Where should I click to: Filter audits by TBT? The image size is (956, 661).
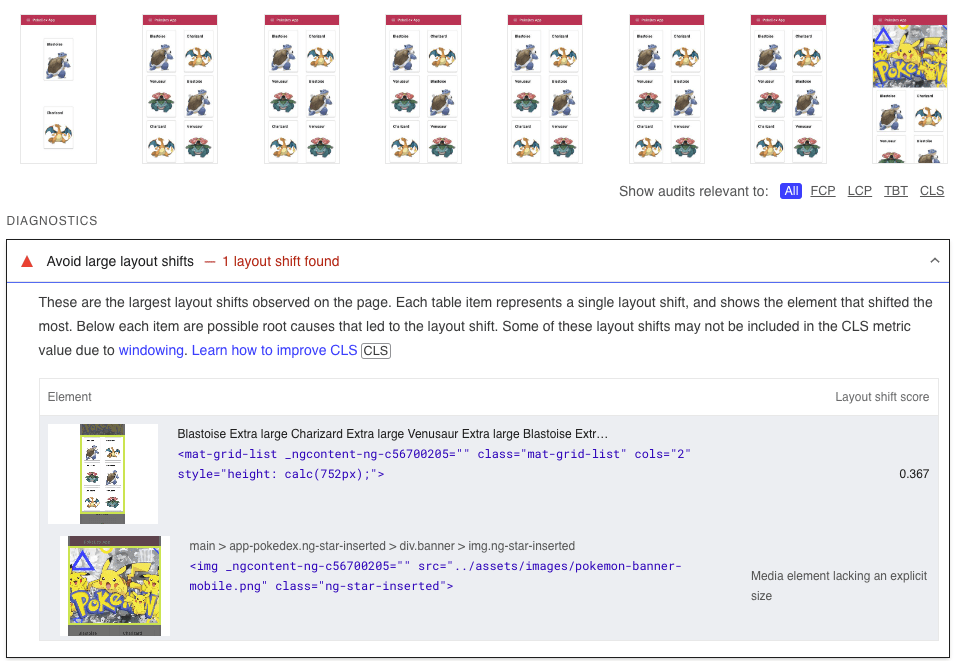[896, 191]
